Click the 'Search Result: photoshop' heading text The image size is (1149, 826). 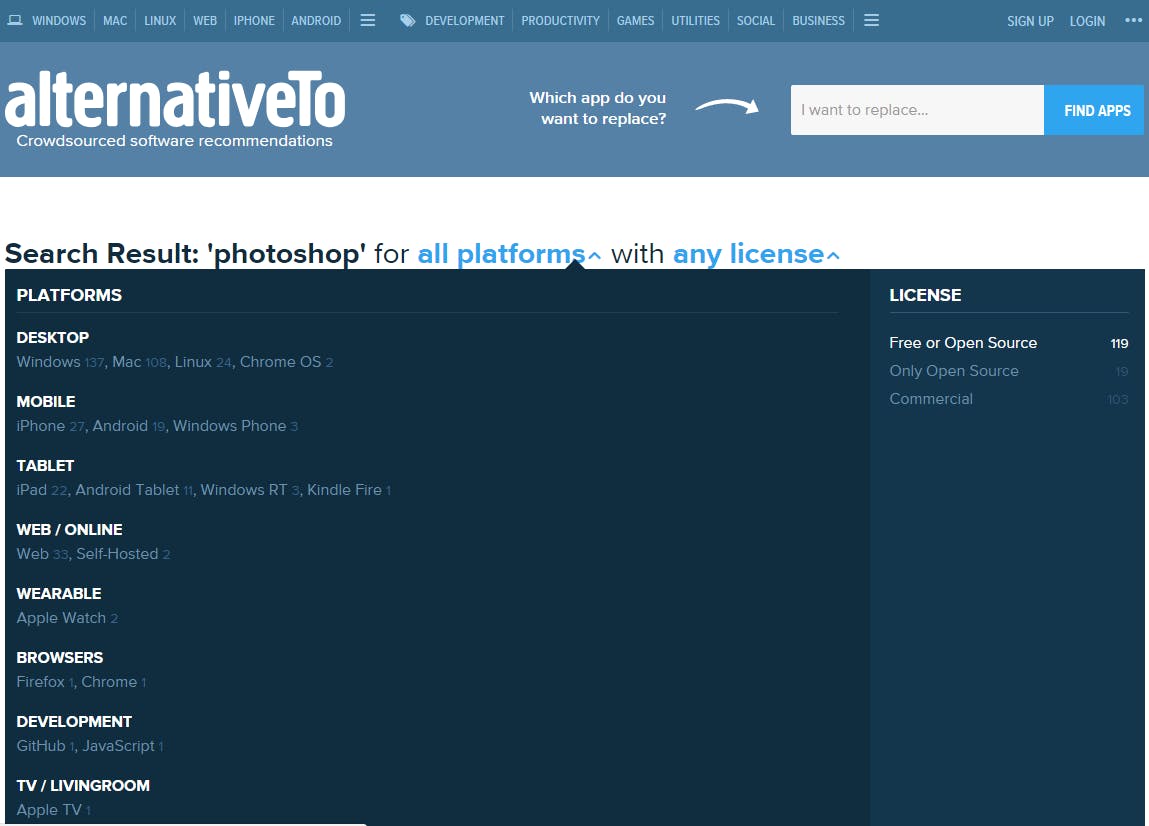point(185,254)
